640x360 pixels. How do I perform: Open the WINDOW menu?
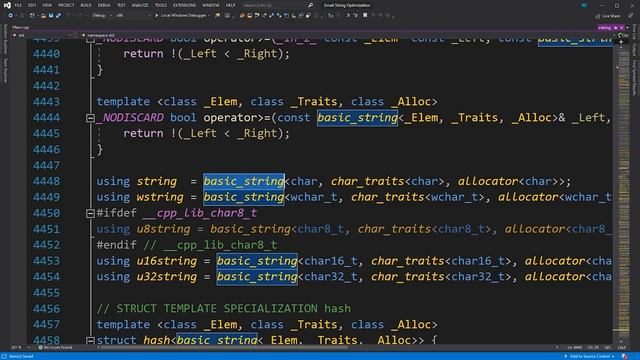211,5
